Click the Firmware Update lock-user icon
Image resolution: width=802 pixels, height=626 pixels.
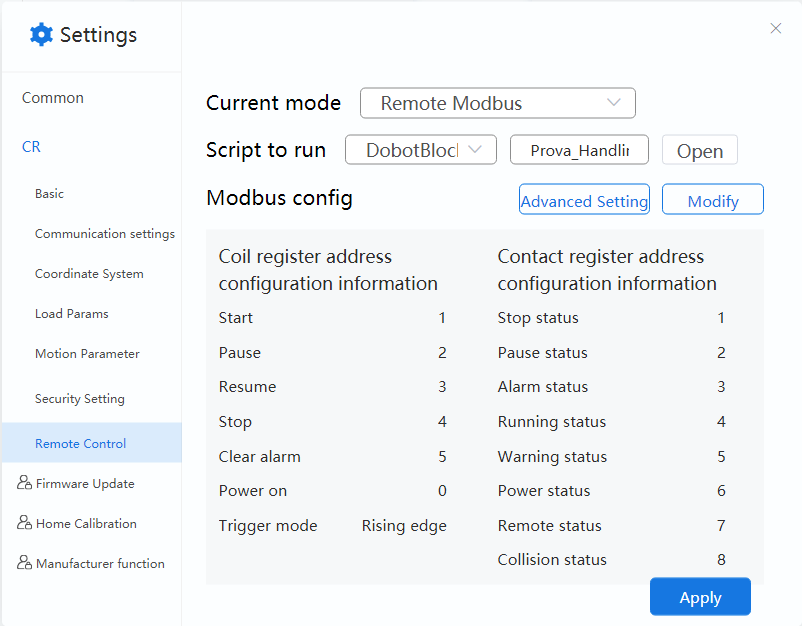pyautogui.click(x=25, y=483)
